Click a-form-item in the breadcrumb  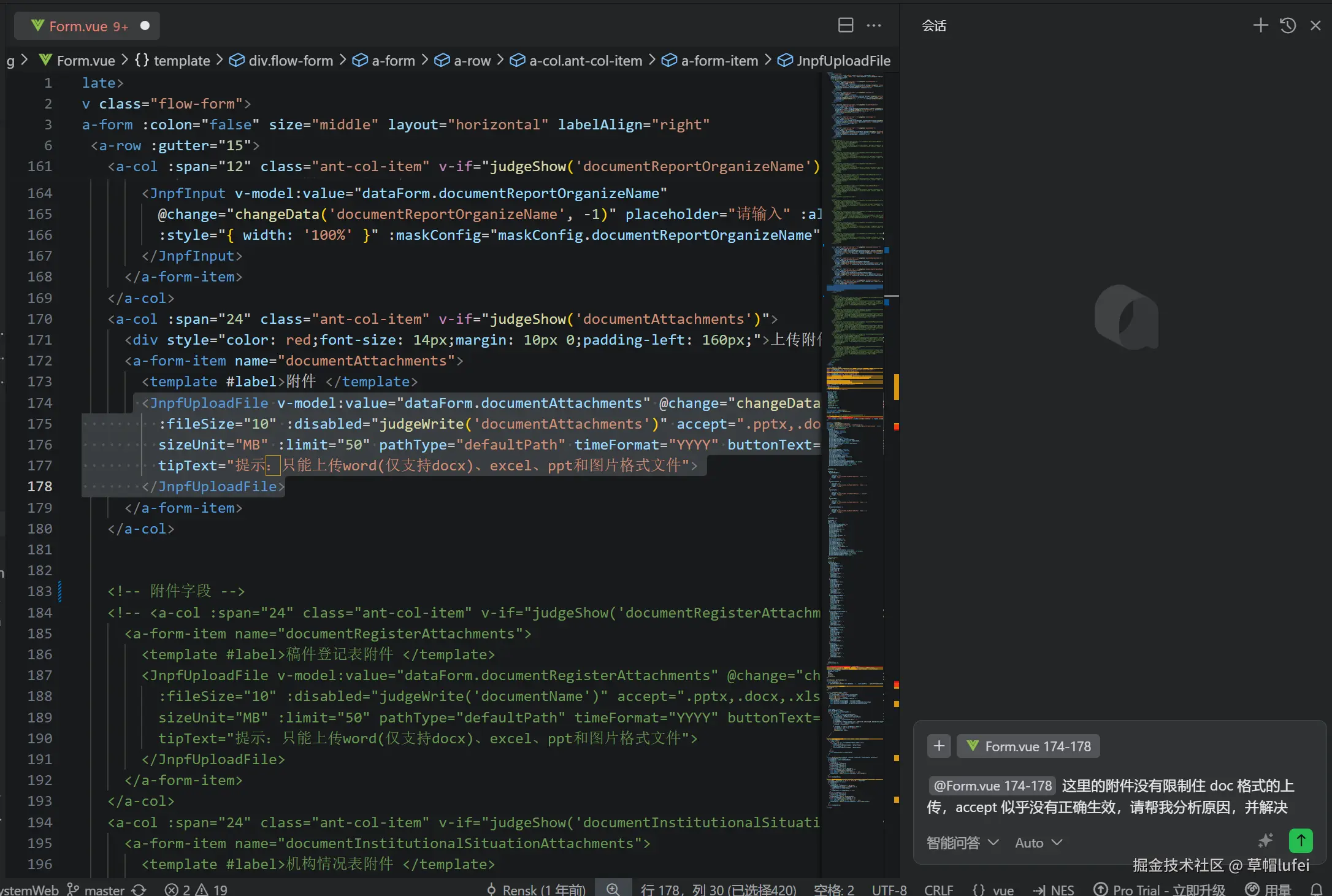point(719,60)
